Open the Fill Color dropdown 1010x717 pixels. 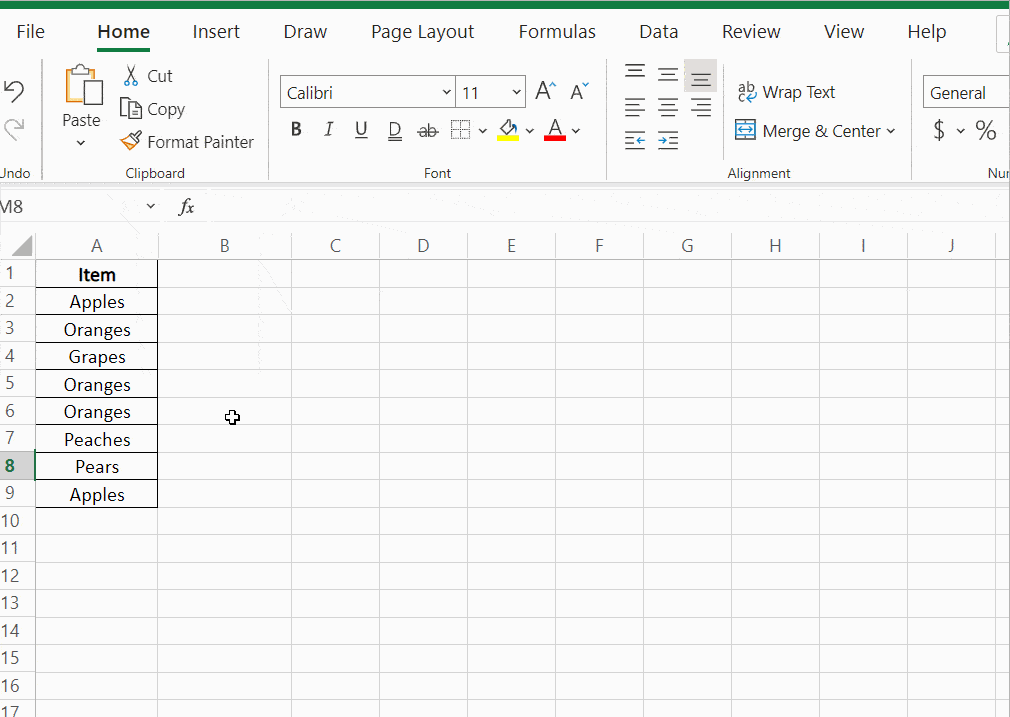(529, 130)
